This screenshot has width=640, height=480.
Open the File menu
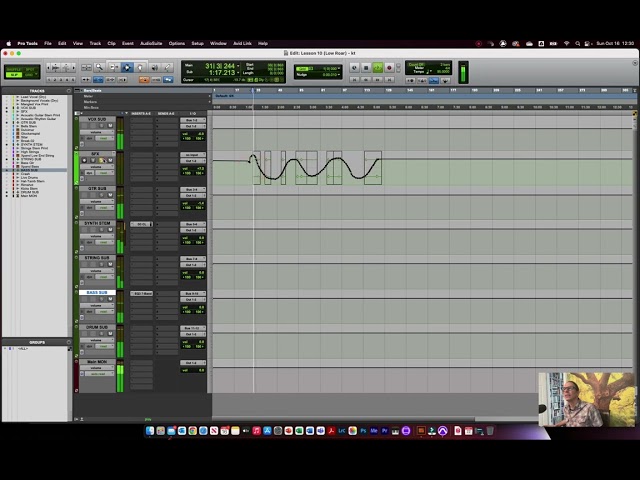[x=48, y=43]
